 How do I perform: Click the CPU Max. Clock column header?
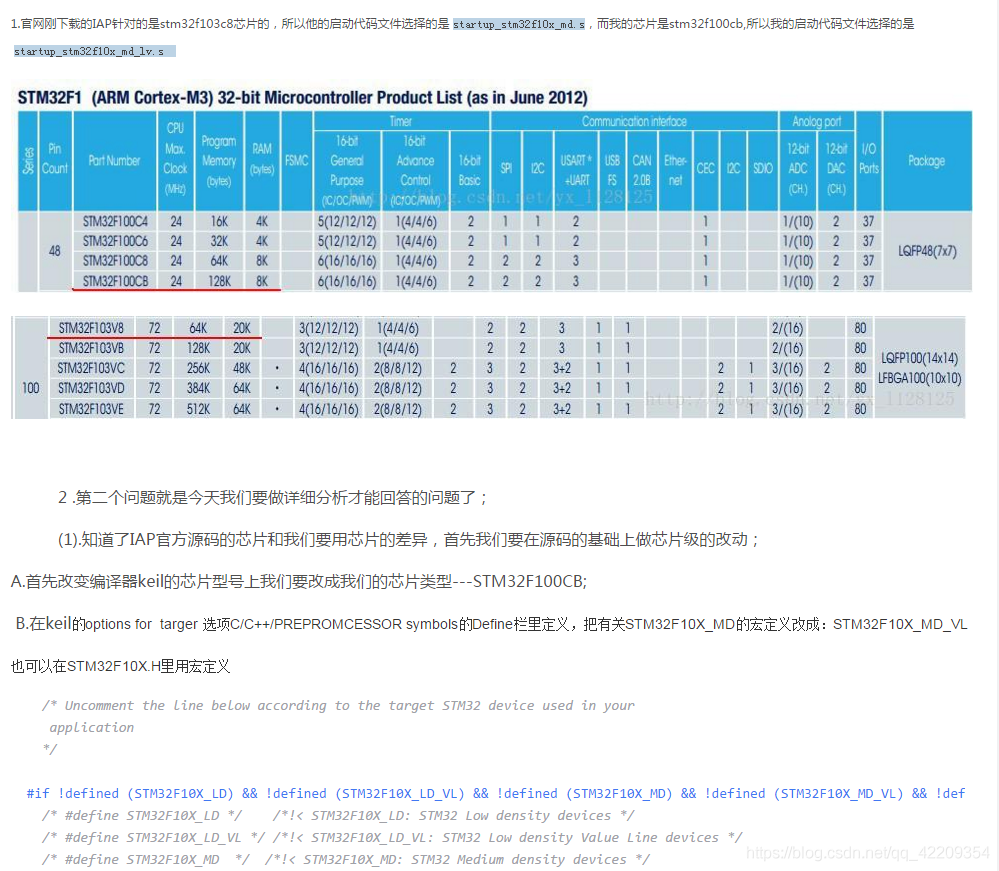[x=175, y=159]
